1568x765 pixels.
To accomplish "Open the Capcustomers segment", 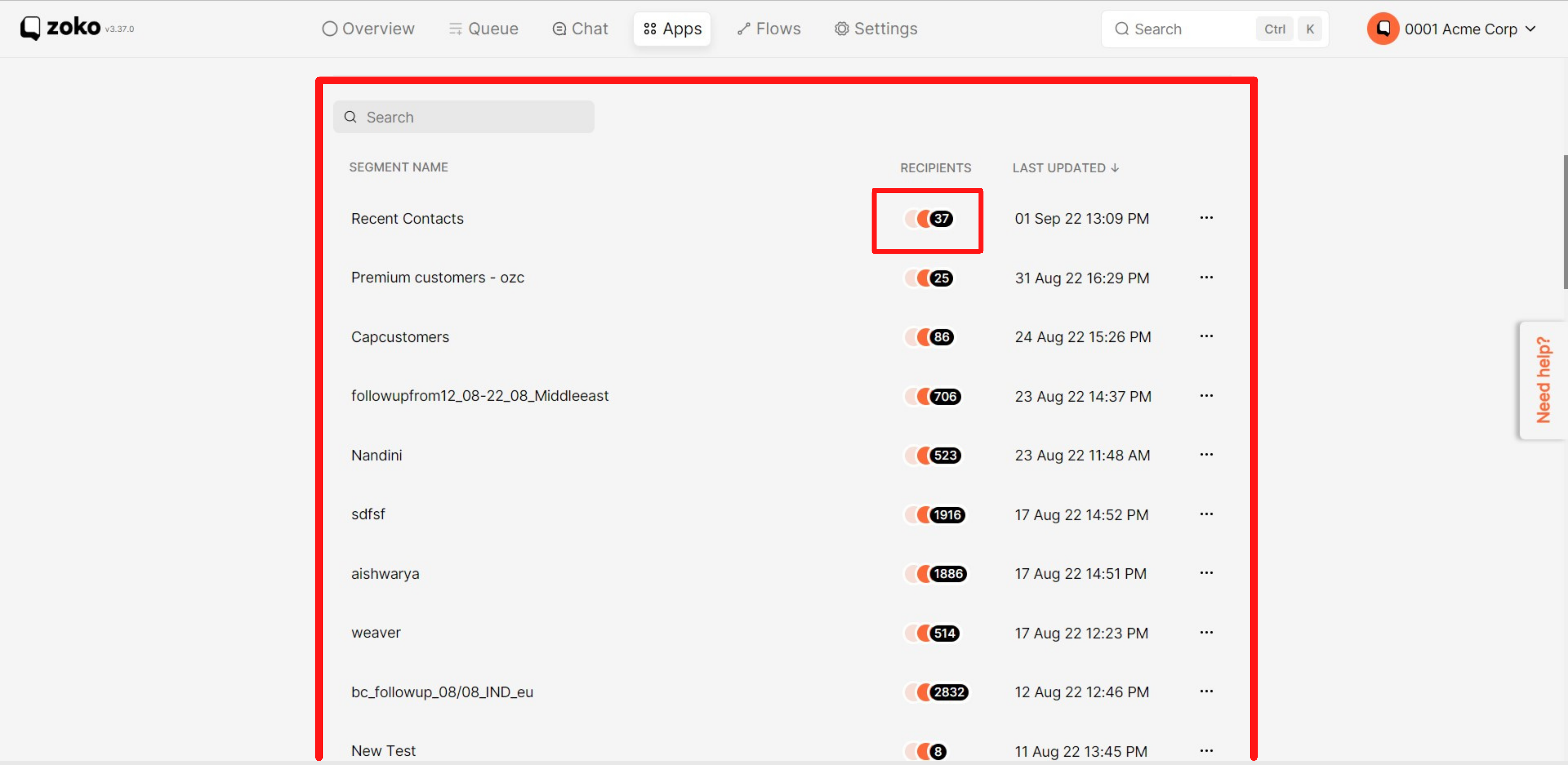I will tap(400, 337).
